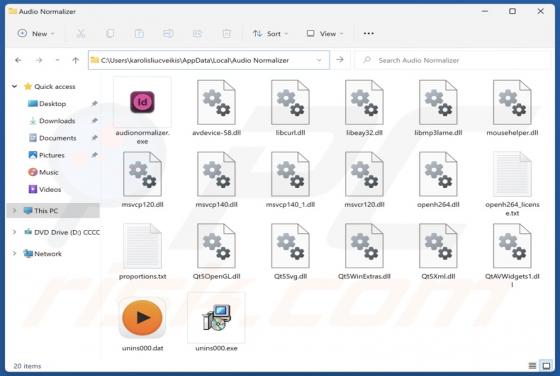Open the See more ellipsis menu
560x376 pixels.
(x=368, y=34)
